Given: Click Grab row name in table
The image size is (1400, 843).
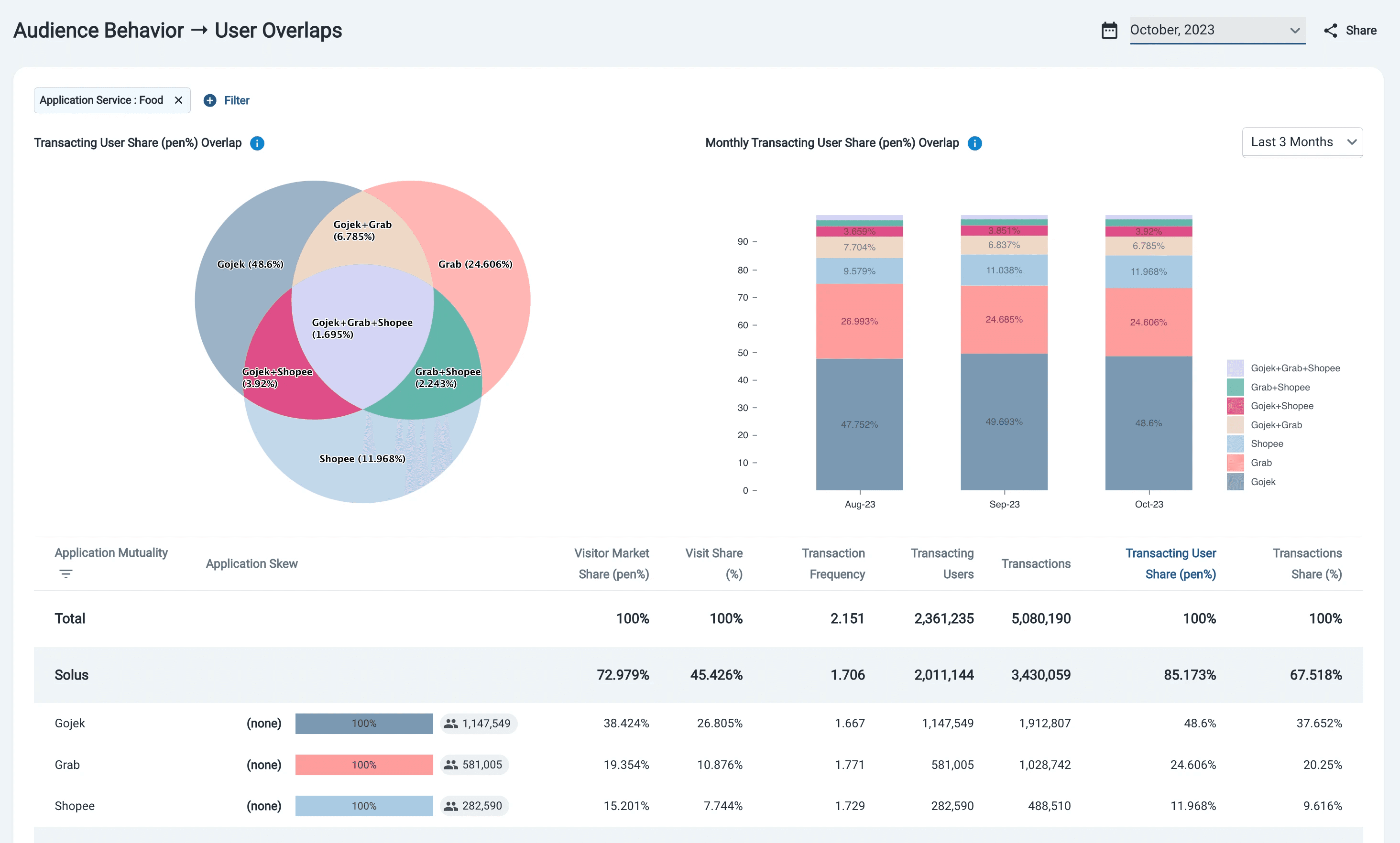Looking at the screenshot, I should point(67,765).
